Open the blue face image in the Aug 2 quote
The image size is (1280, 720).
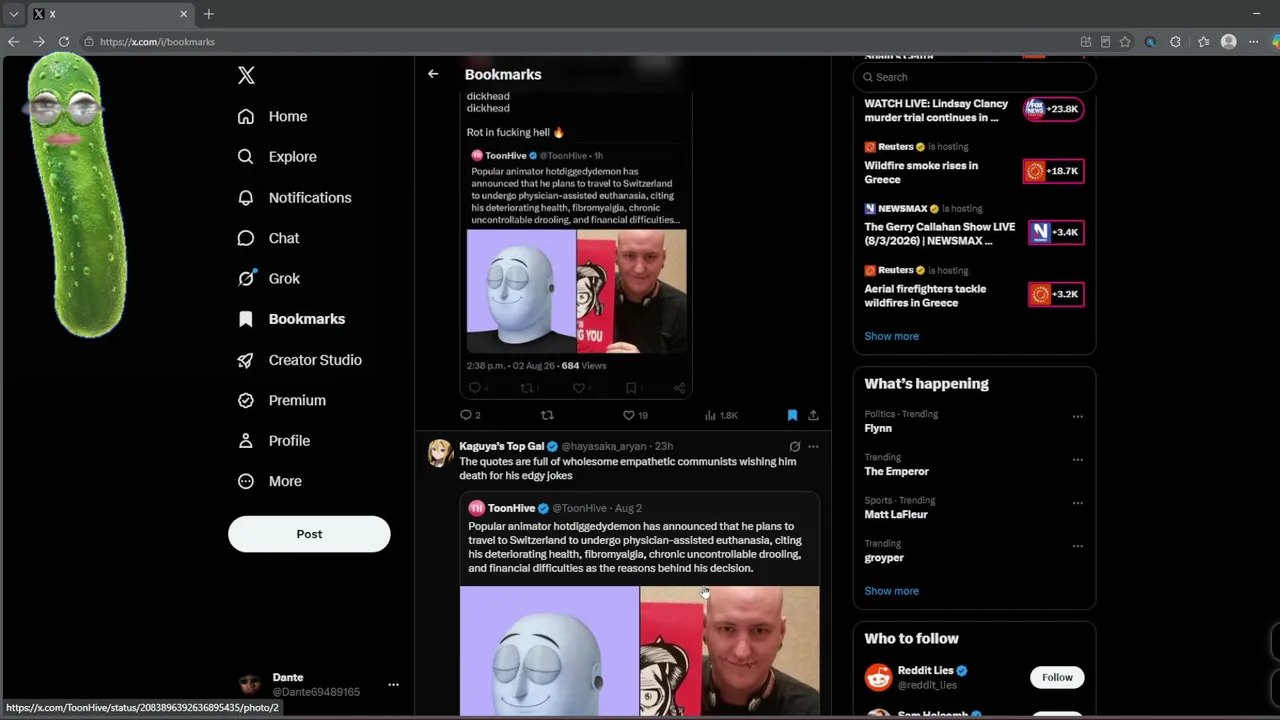pos(550,651)
